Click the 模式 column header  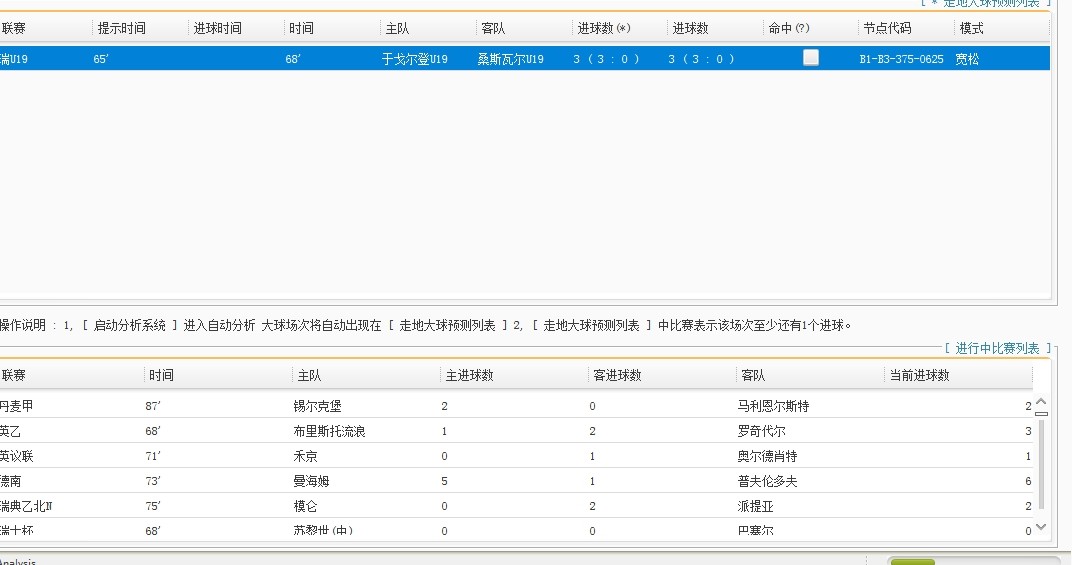coord(971,28)
